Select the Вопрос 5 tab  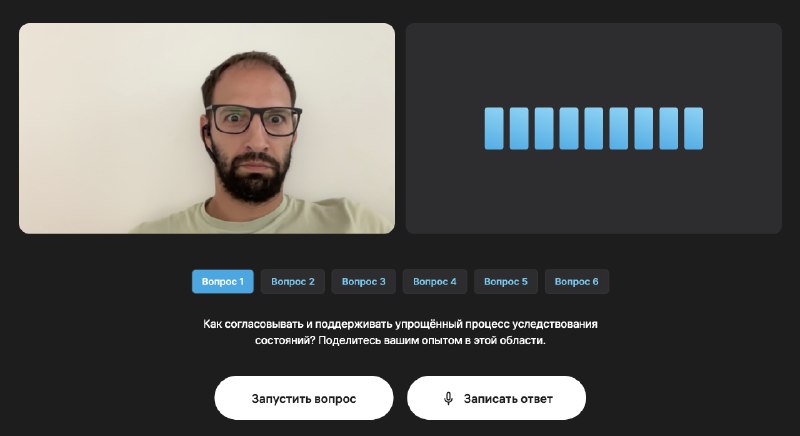pos(506,281)
